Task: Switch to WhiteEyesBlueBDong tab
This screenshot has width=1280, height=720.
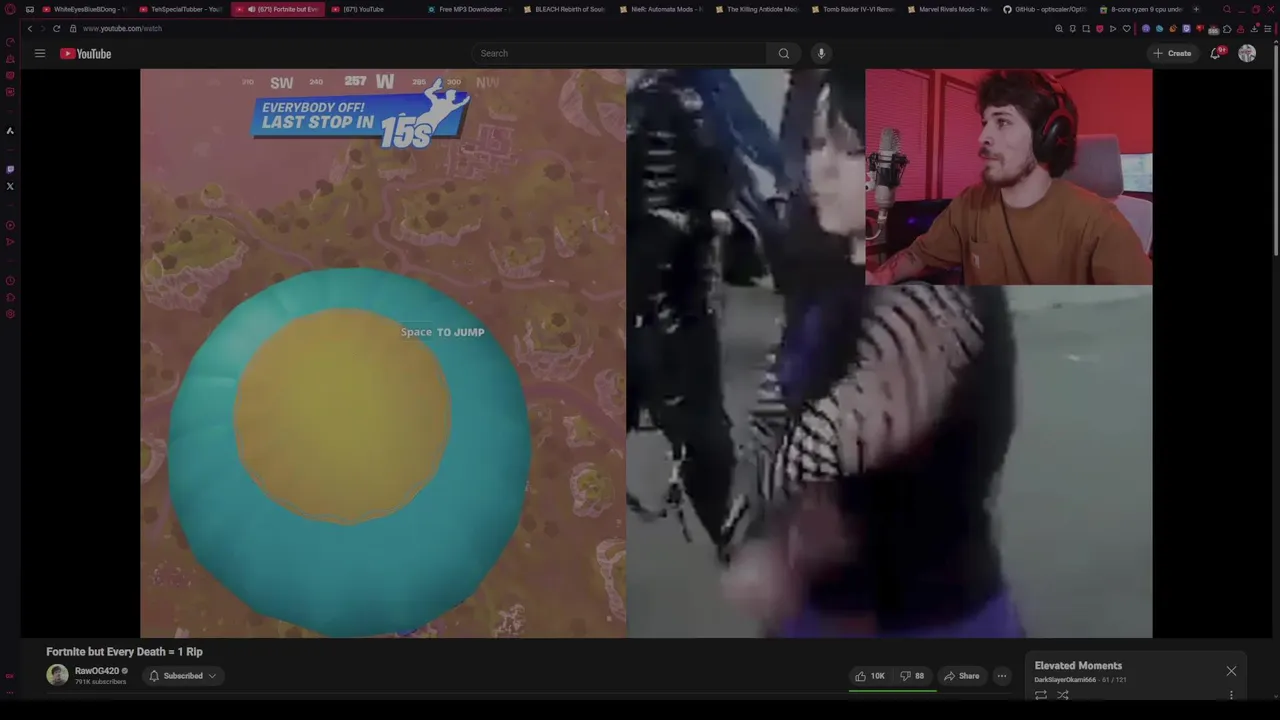Action: click(85, 9)
